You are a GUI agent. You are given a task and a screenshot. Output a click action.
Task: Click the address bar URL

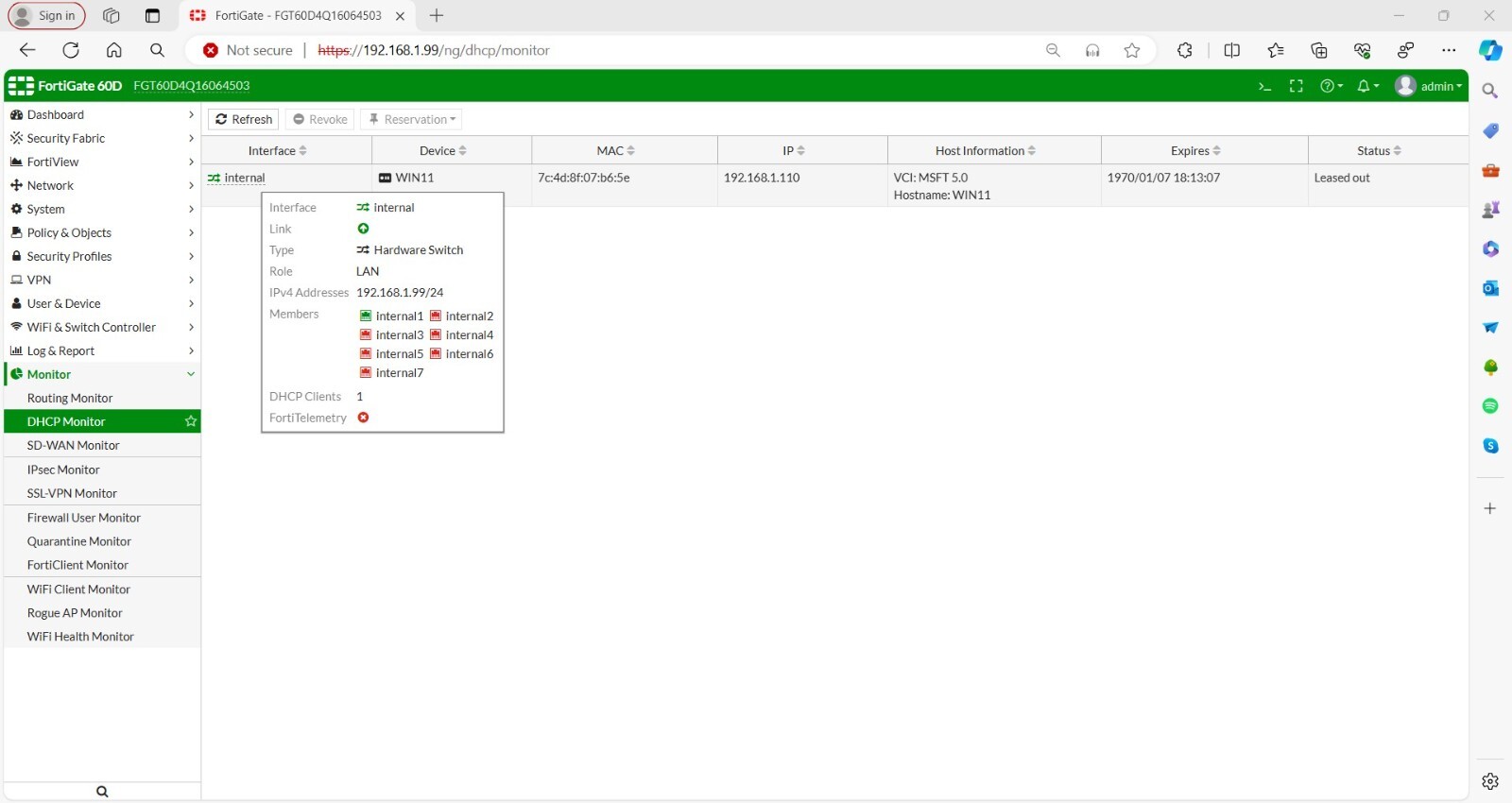point(434,50)
